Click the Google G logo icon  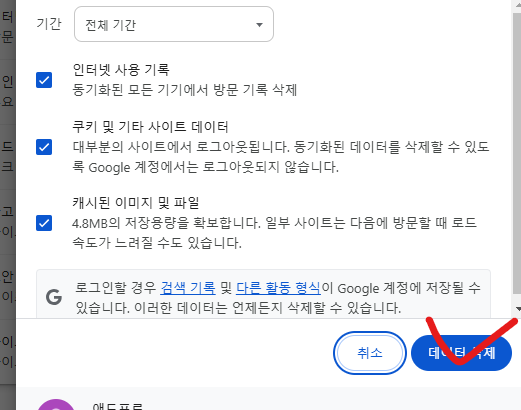pyautogui.click(x=54, y=297)
